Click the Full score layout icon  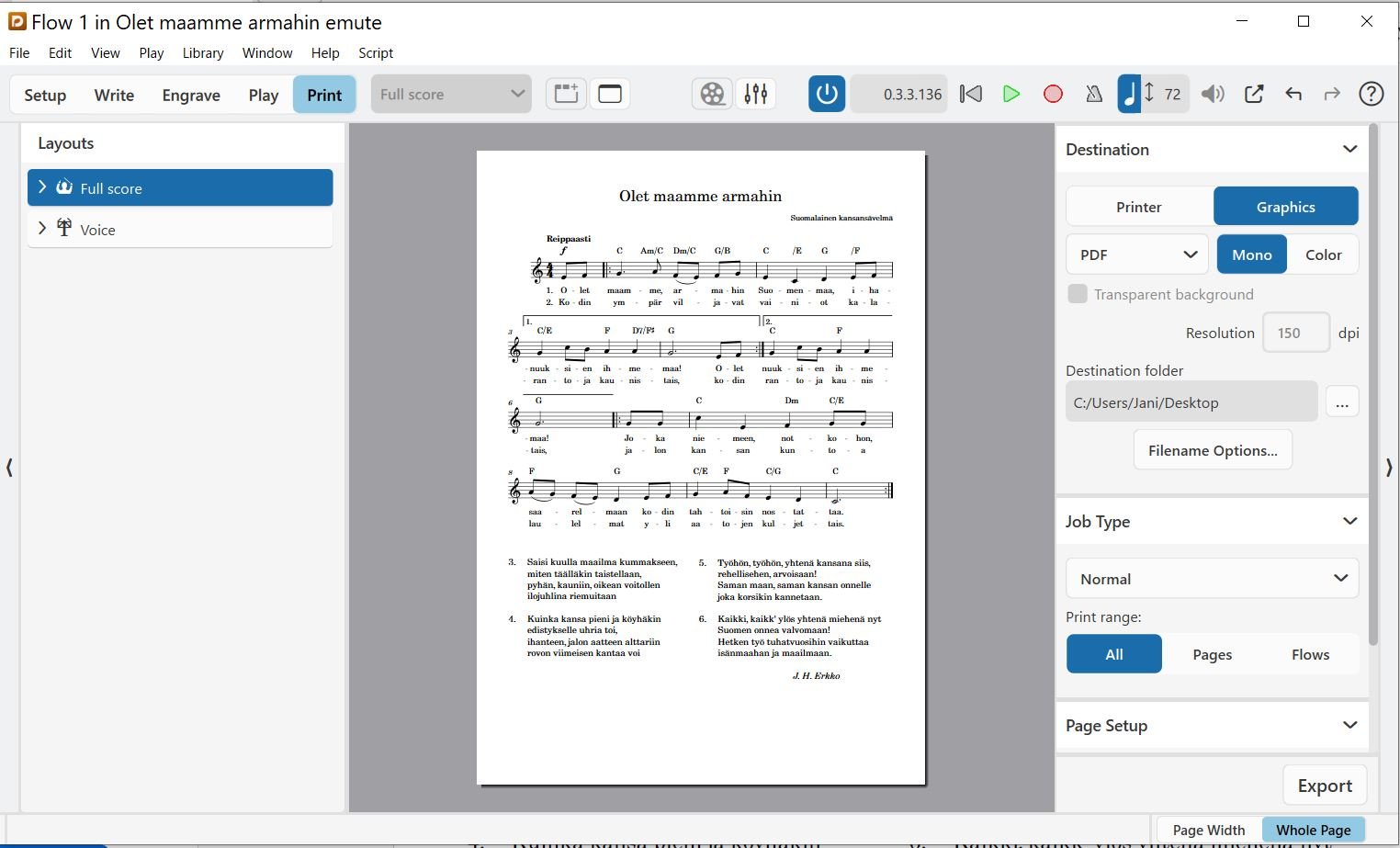click(64, 187)
